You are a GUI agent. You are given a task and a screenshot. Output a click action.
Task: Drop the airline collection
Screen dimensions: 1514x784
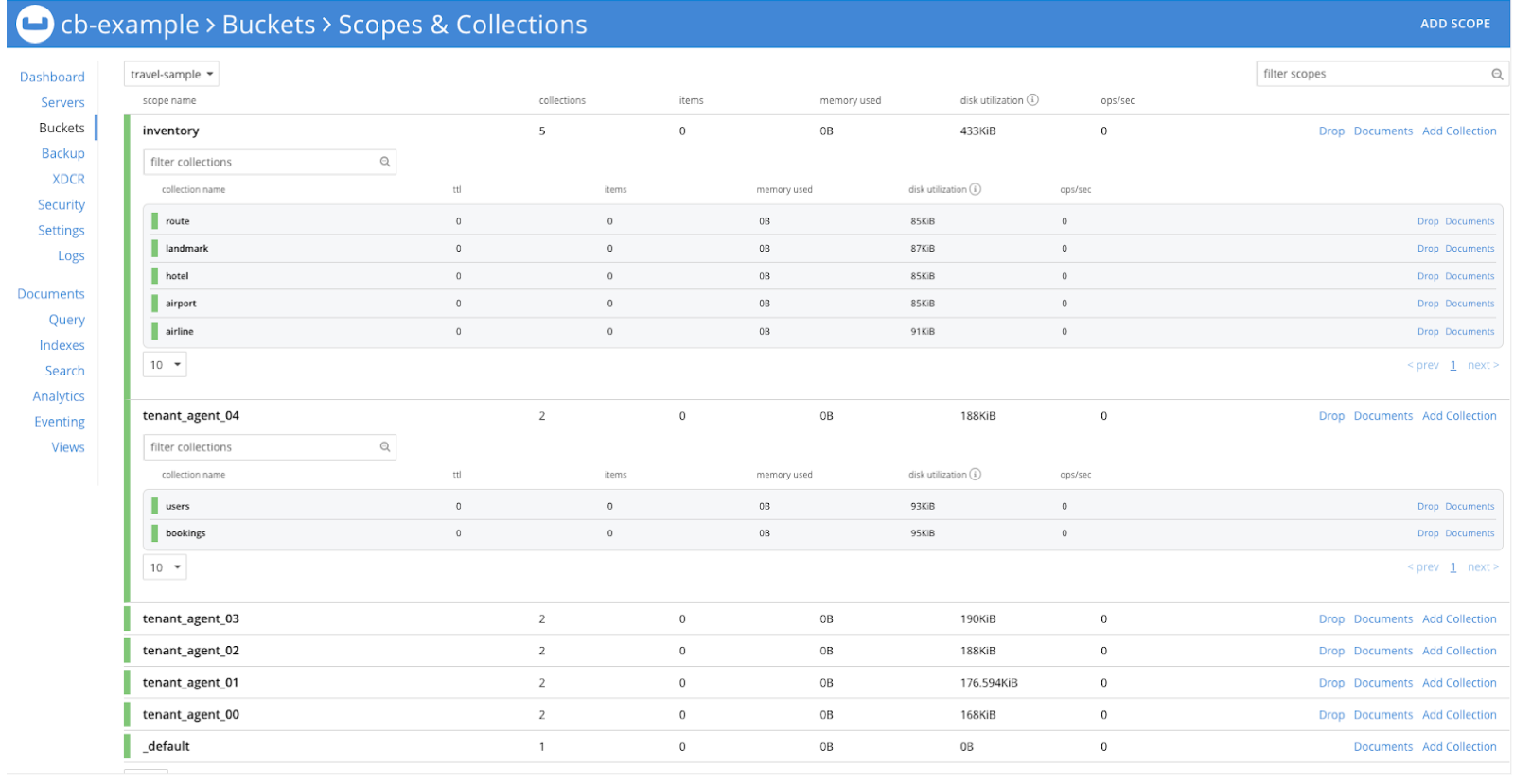coord(1427,332)
